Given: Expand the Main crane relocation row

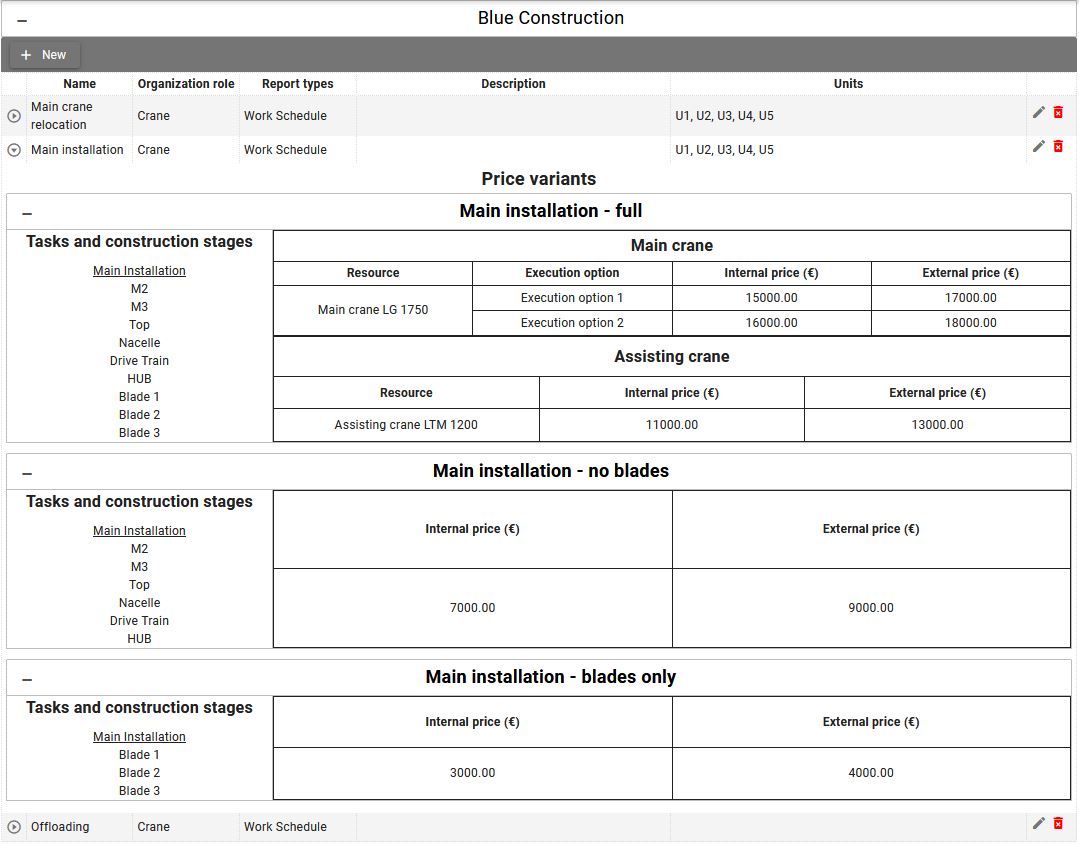Looking at the screenshot, I should coord(14,116).
